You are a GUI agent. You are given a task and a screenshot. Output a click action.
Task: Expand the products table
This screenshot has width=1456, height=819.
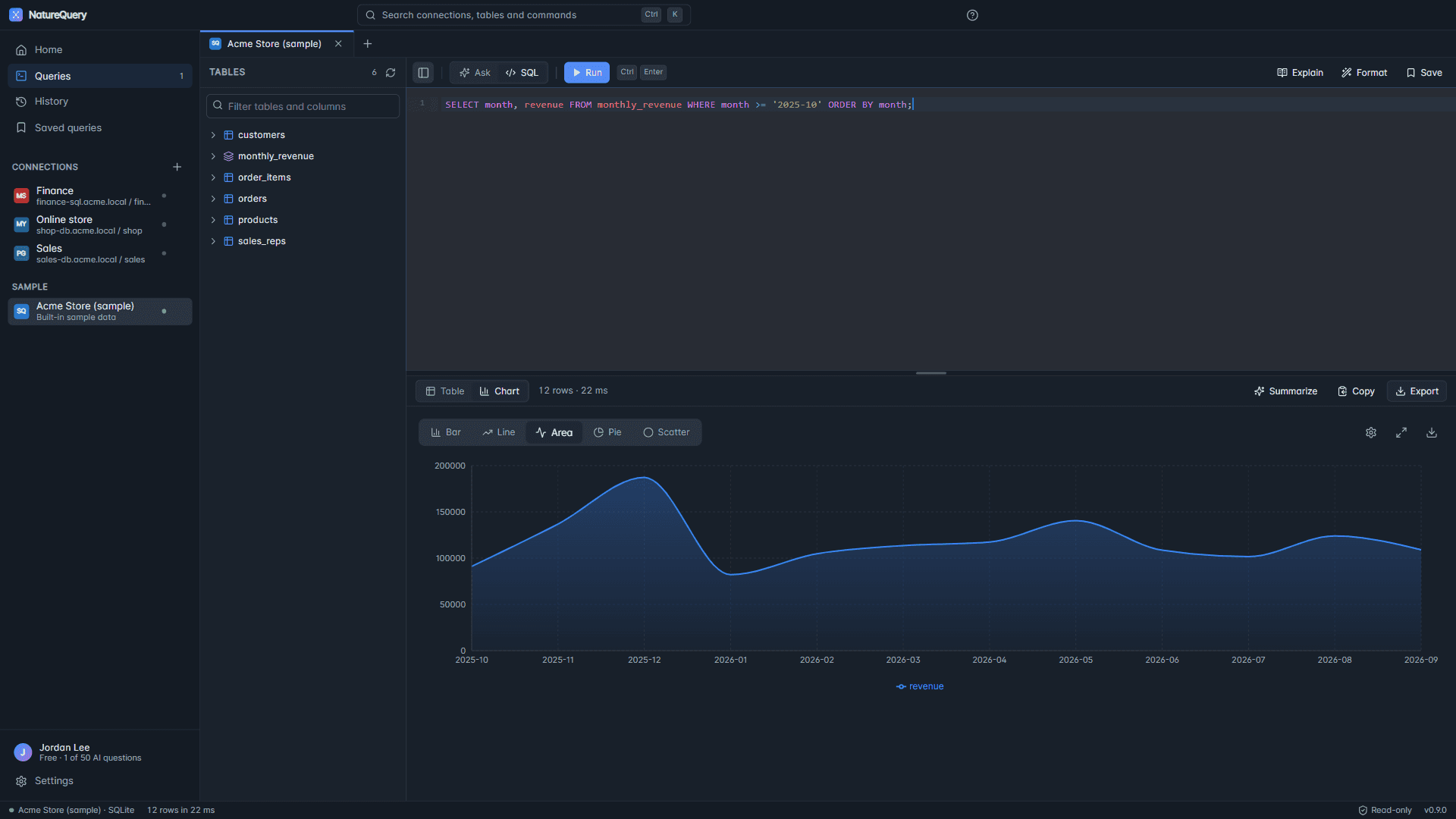(213, 220)
